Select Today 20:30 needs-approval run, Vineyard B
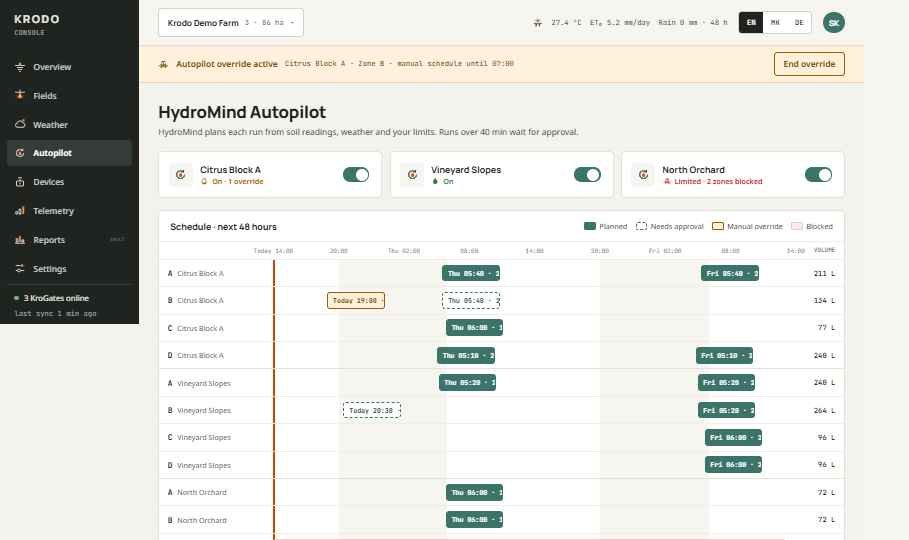The width and height of the screenshot is (909, 540). tap(372, 410)
